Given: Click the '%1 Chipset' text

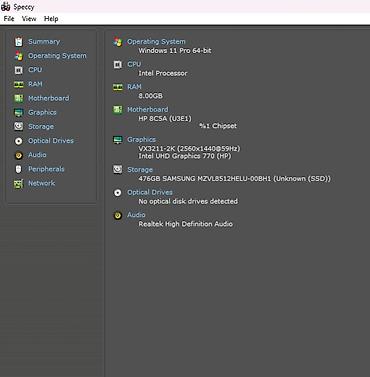Looking at the screenshot, I should pyautogui.click(x=218, y=126).
